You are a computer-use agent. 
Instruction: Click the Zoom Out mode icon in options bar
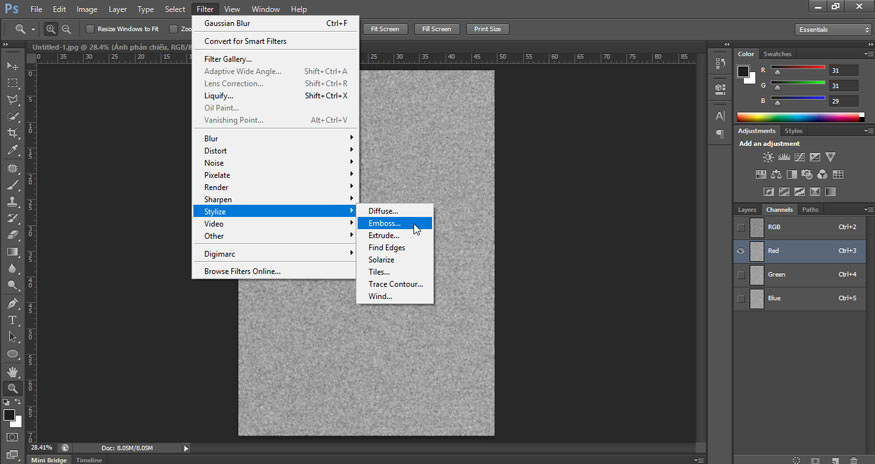(66, 29)
